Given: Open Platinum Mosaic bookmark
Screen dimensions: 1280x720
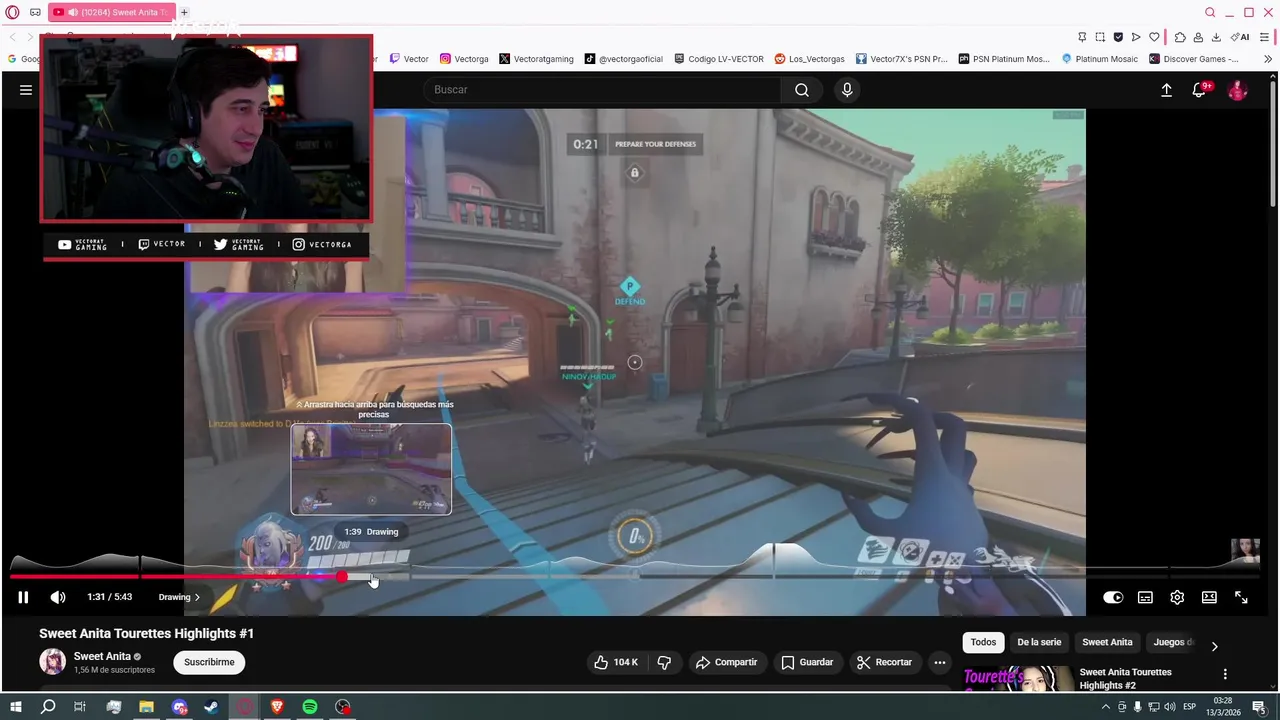Looking at the screenshot, I should 1099,59.
